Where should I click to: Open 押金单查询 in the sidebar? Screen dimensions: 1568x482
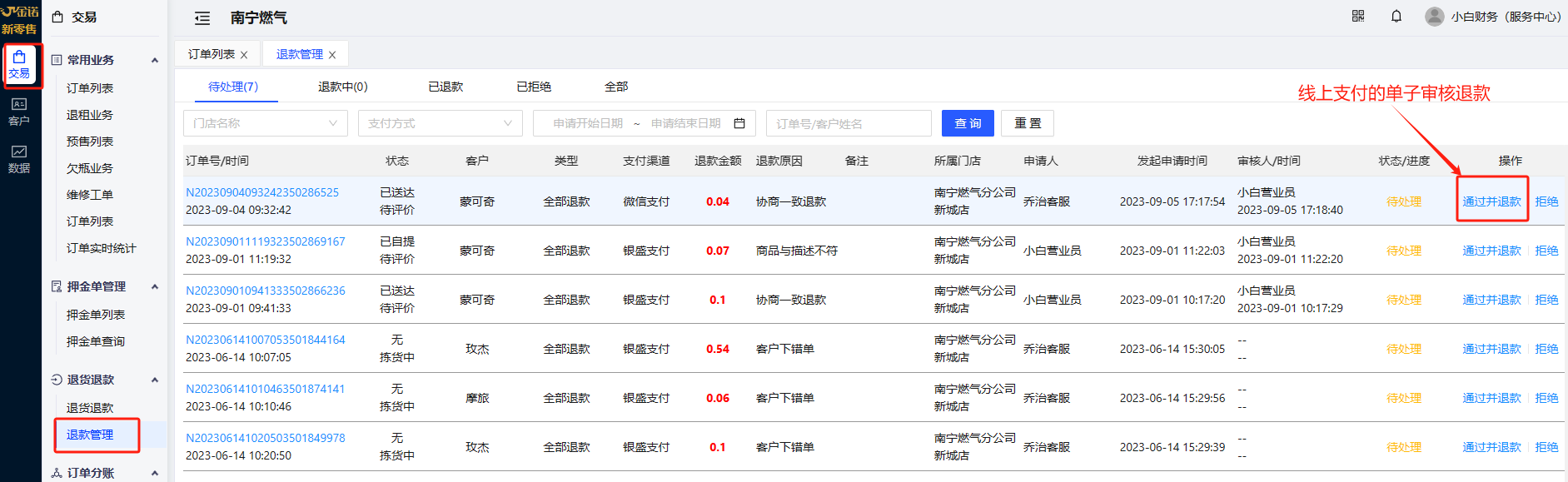[x=96, y=341]
